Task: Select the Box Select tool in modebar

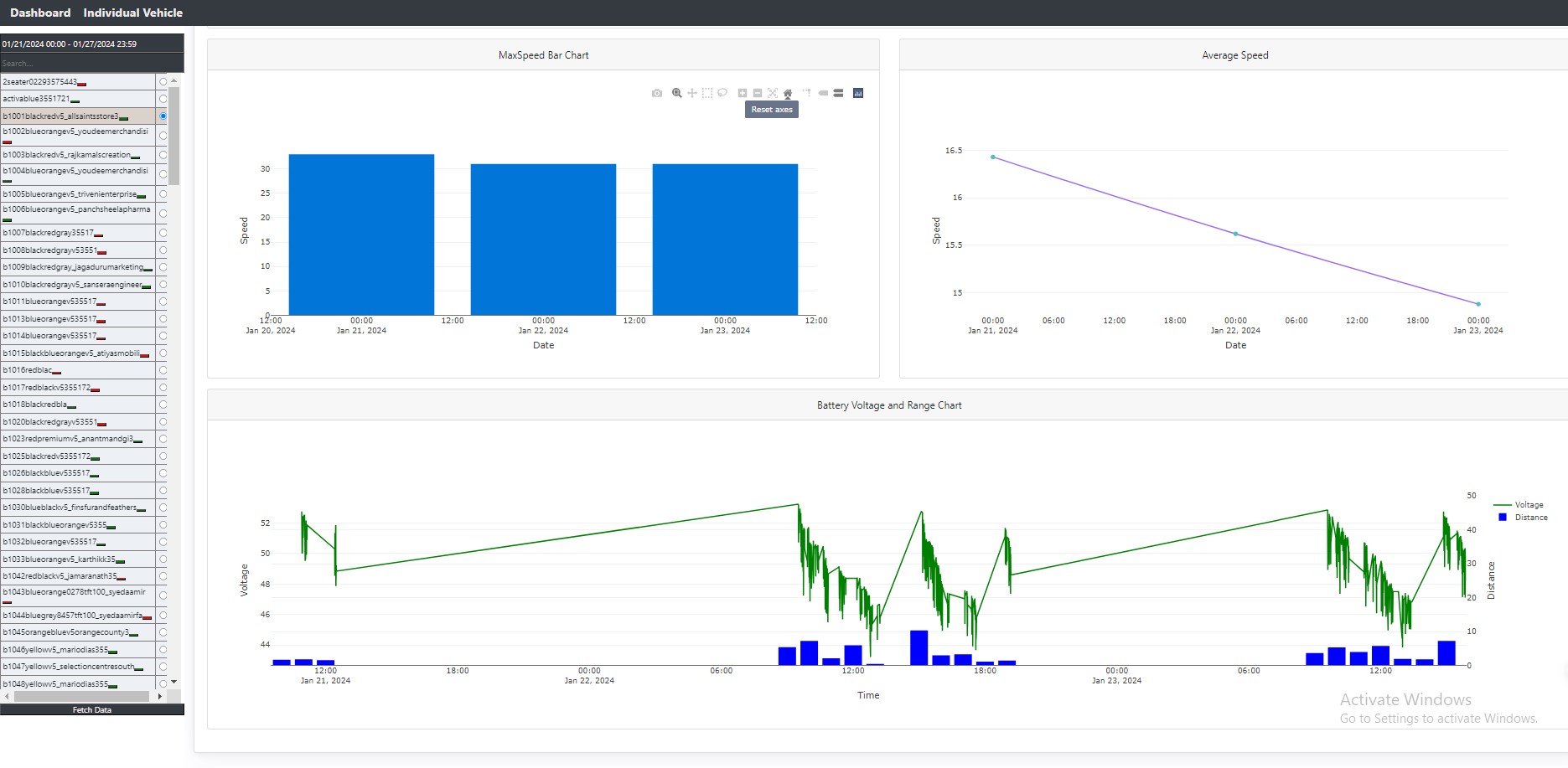Action: [707, 93]
